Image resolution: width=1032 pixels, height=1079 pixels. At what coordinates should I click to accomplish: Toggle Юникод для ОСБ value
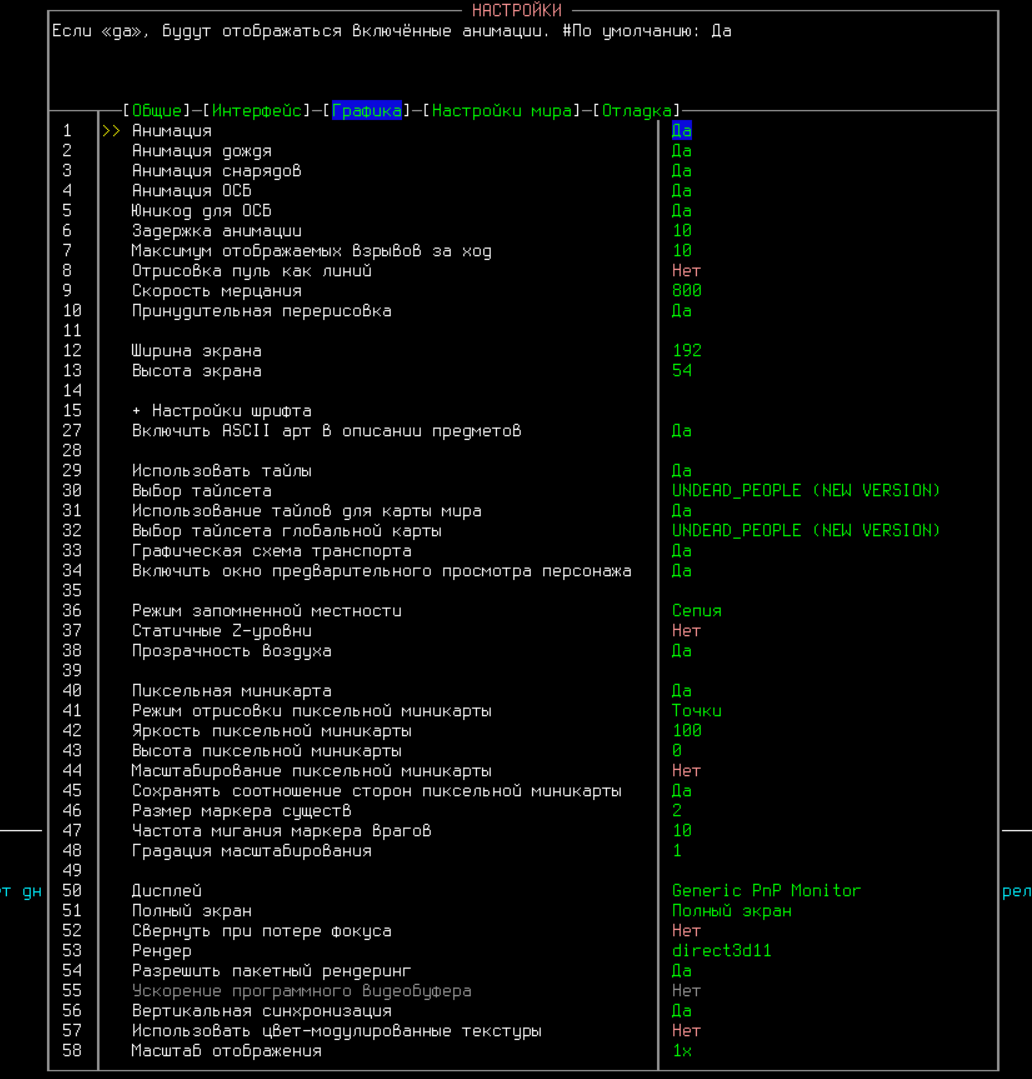point(682,210)
